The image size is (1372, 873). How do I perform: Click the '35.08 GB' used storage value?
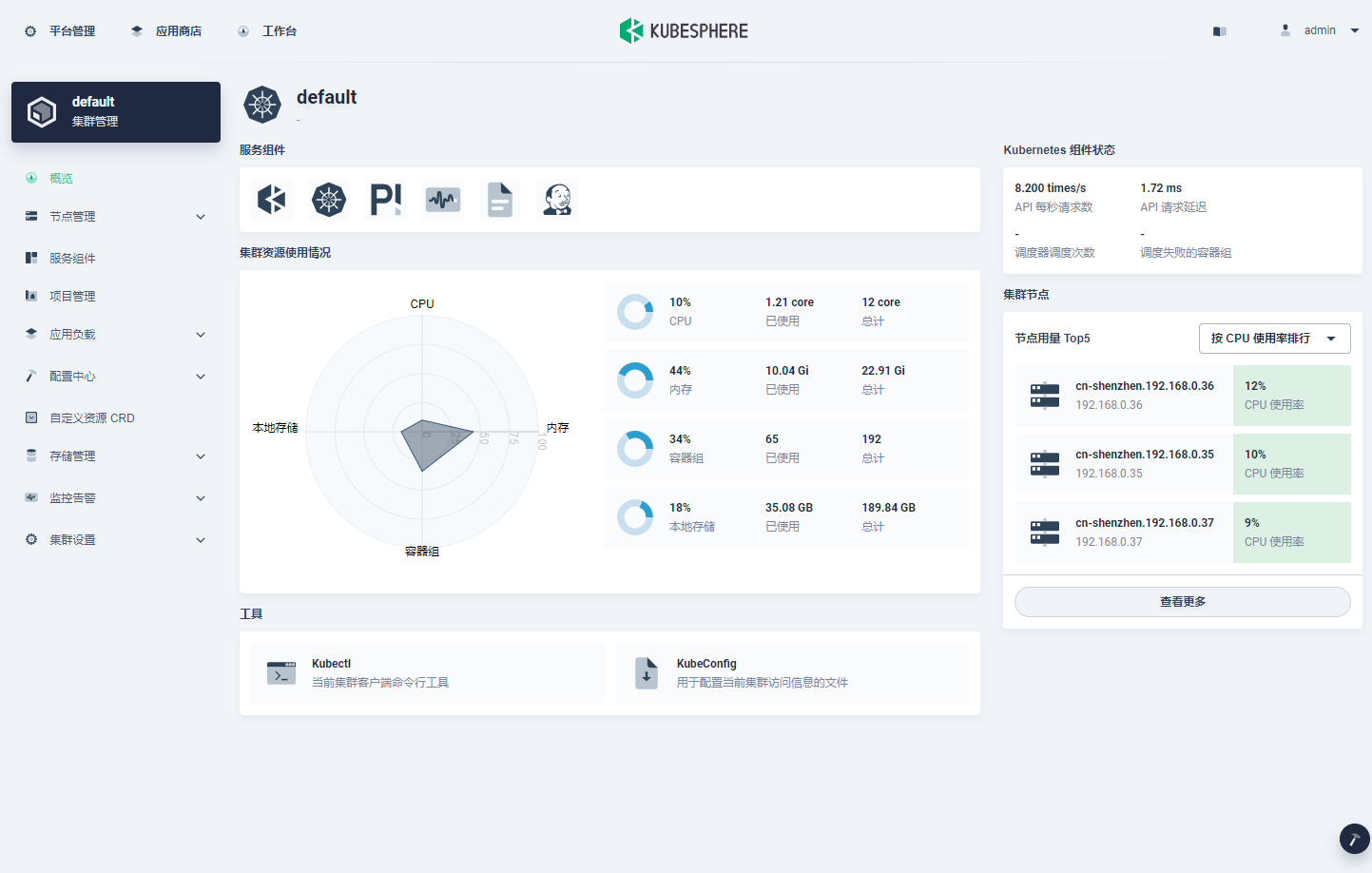(x=789, y=508)
